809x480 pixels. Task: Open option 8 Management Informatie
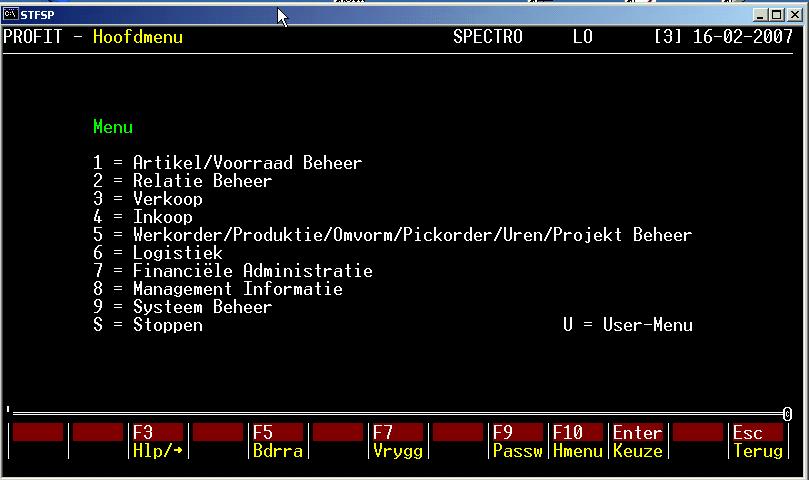click(x=218, y=289)
